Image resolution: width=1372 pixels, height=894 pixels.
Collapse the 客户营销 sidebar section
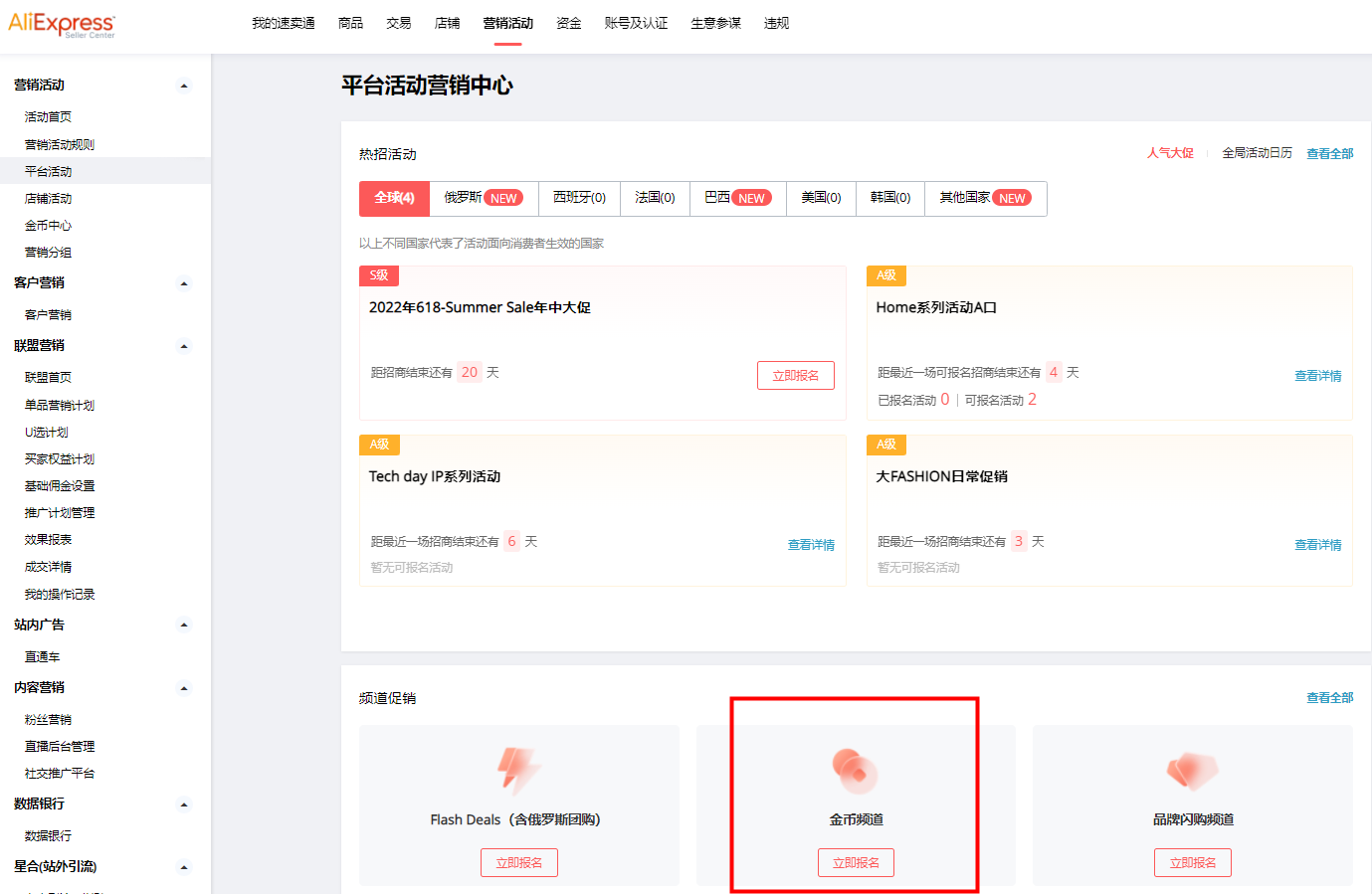pyautogui.click(x=184, y=283)
